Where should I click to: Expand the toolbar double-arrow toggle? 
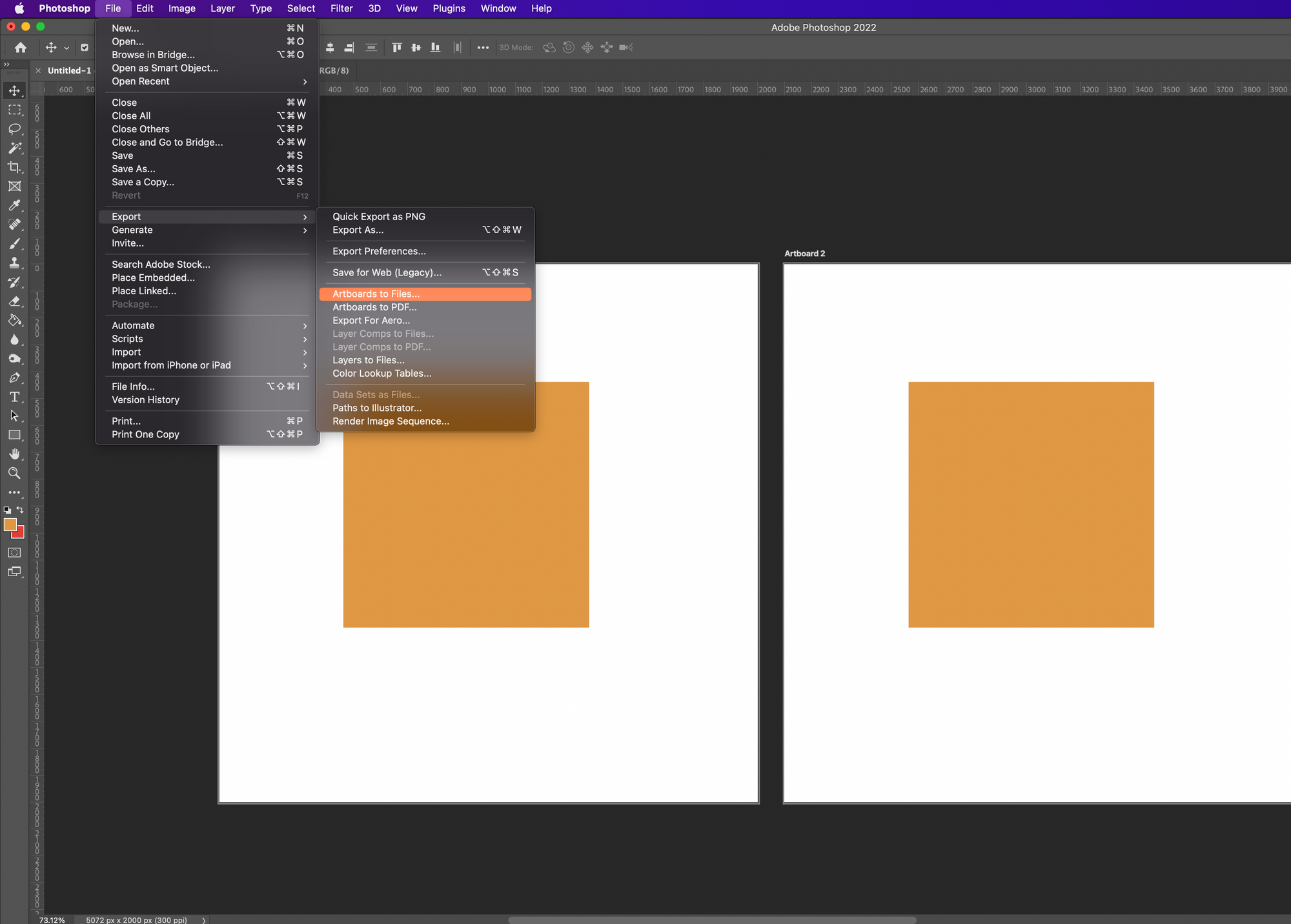(6, 64)
